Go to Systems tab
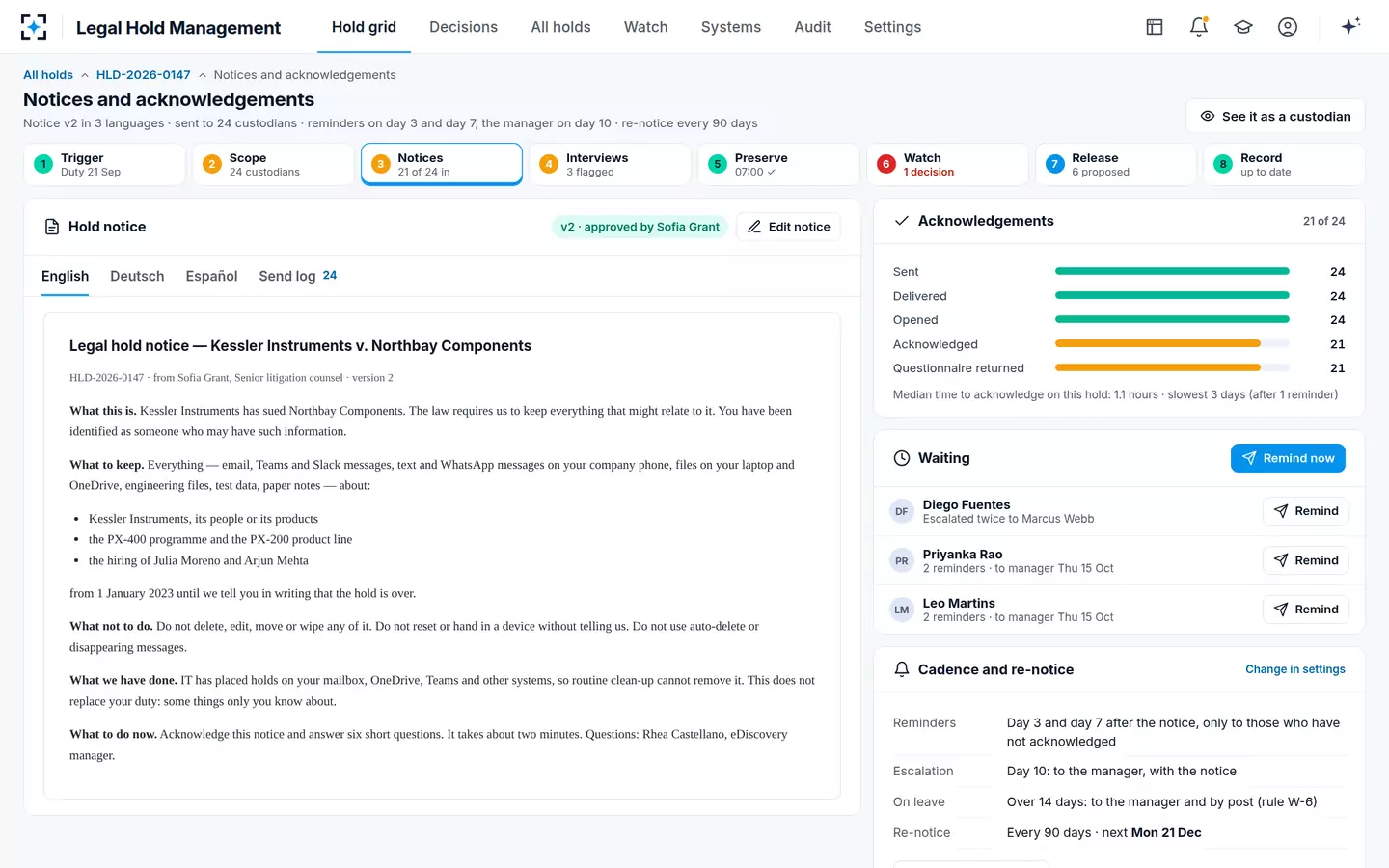 731,27
